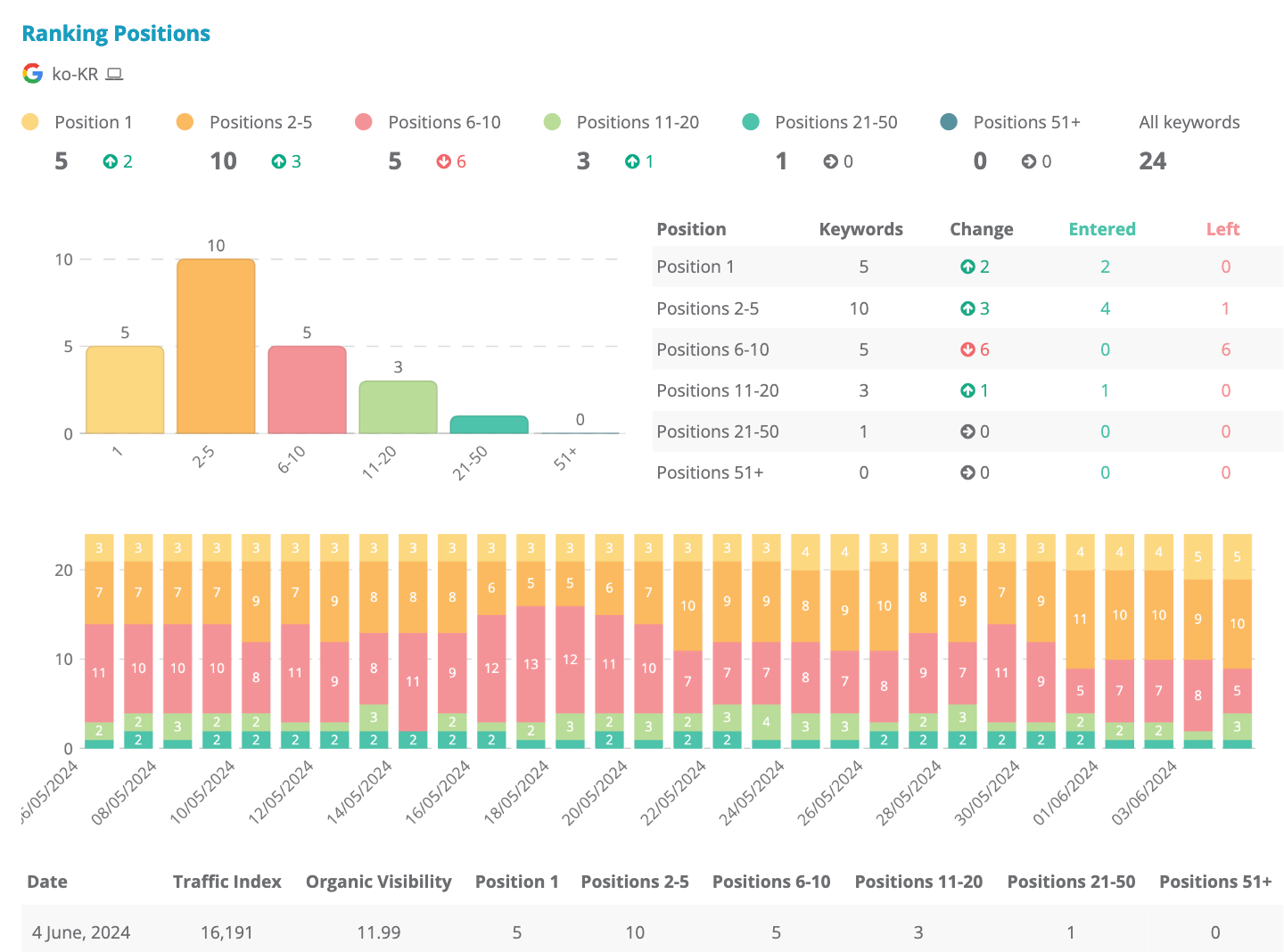This screenshot has width=1284, height=952.
Task: Click the up arrow in Position 1 table row
Action: (x=967, y=267)
